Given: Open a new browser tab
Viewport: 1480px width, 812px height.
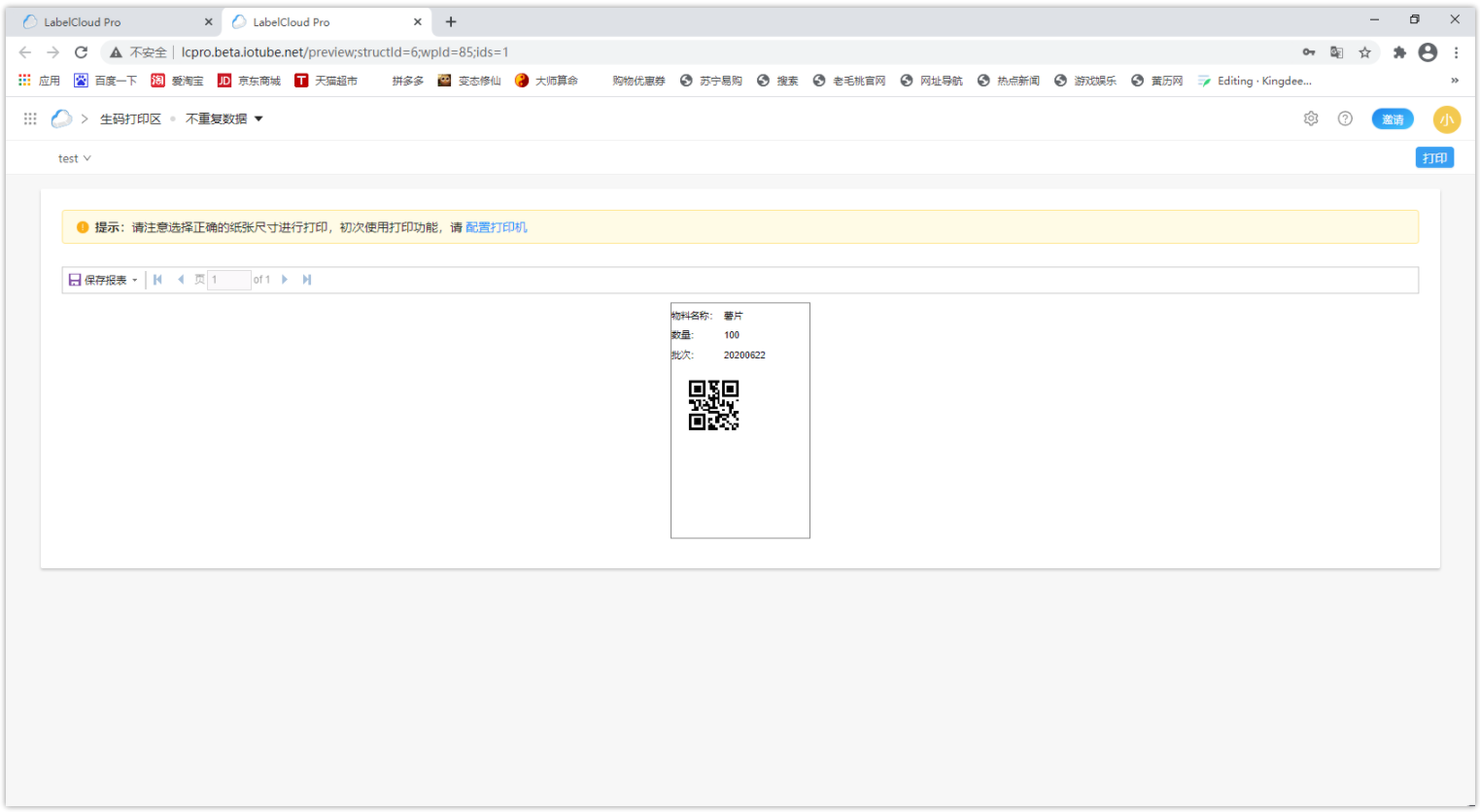Looking at the screenshot, I should pos(451,21).
